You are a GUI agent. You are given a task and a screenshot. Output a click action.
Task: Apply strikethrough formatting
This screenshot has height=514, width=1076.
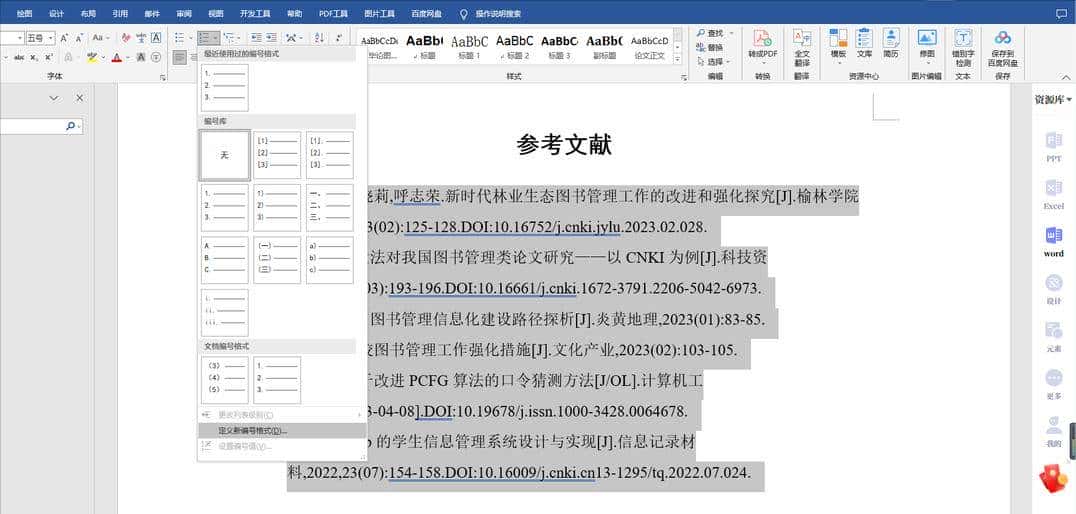tap(19, 57)
